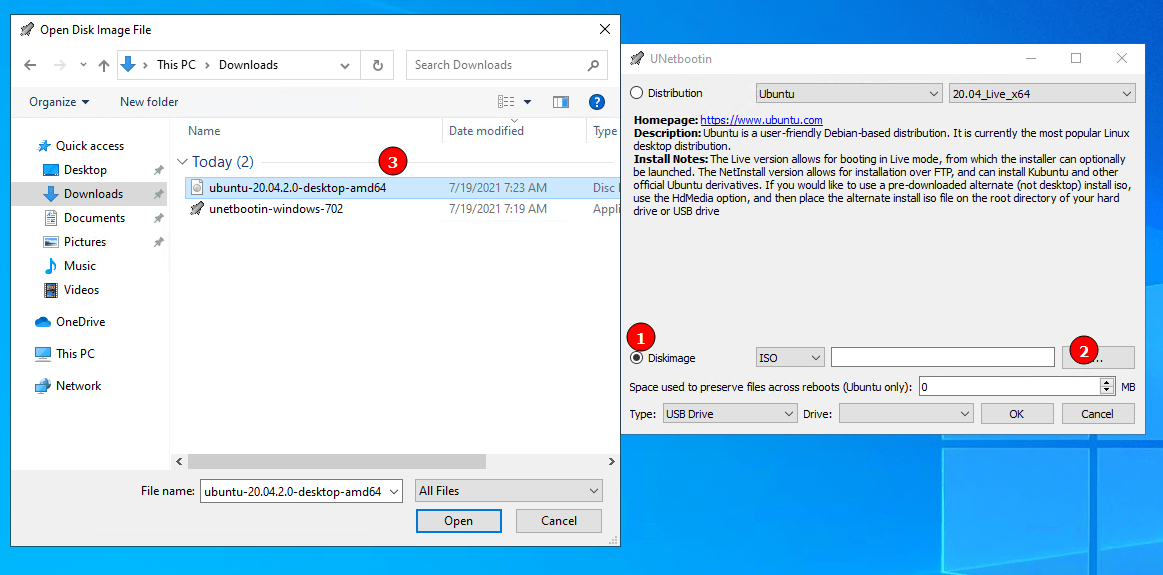Go up one folder level
Viewport: 1163px width, 575px height.
coord(104,65)
